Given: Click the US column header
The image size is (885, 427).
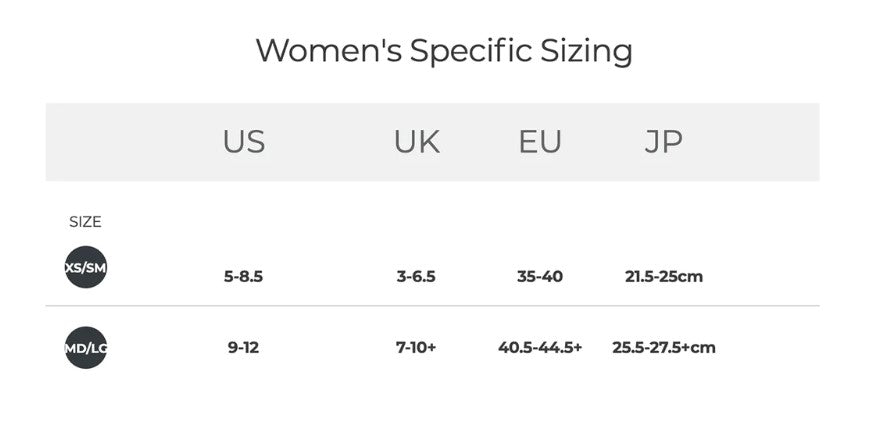Looking at the screenshot, I should click(244, 142).
